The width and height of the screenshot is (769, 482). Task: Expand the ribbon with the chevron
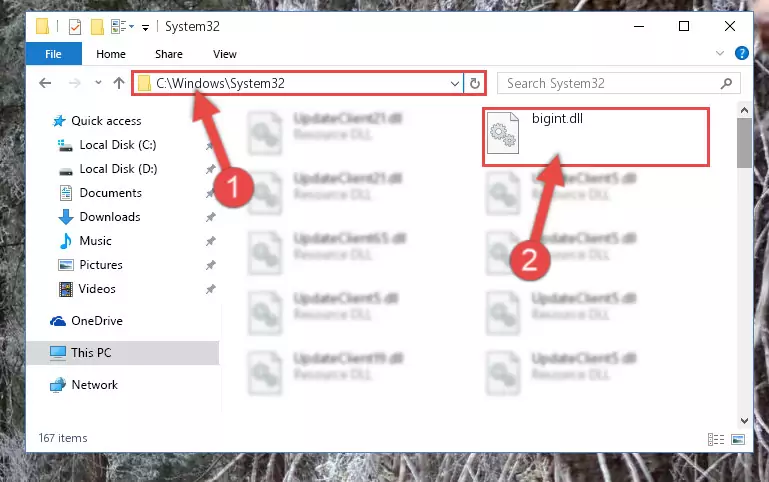coord(719,53)
